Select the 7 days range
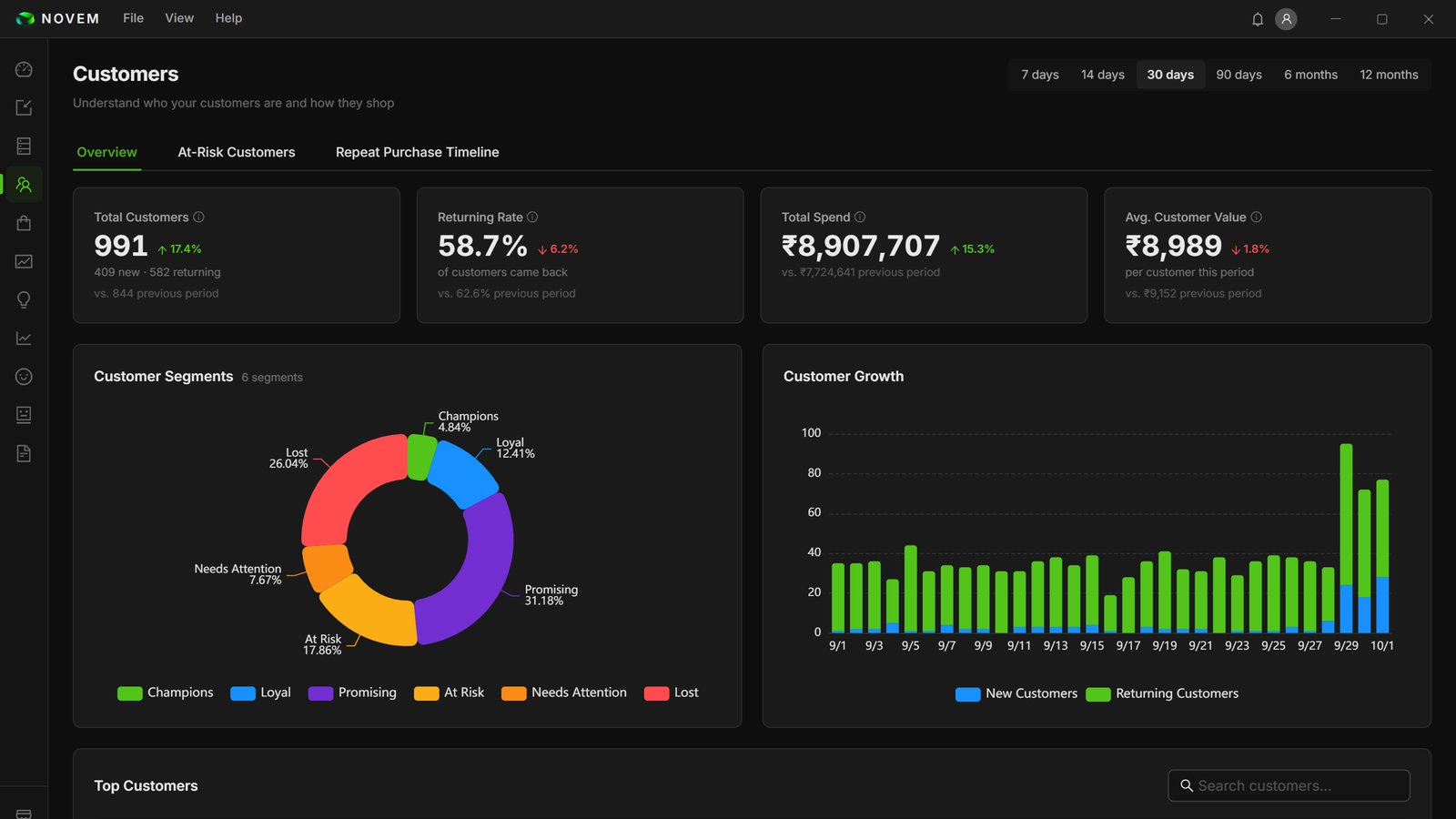The image size is (1456, 819). click(x=1040, y=75)
